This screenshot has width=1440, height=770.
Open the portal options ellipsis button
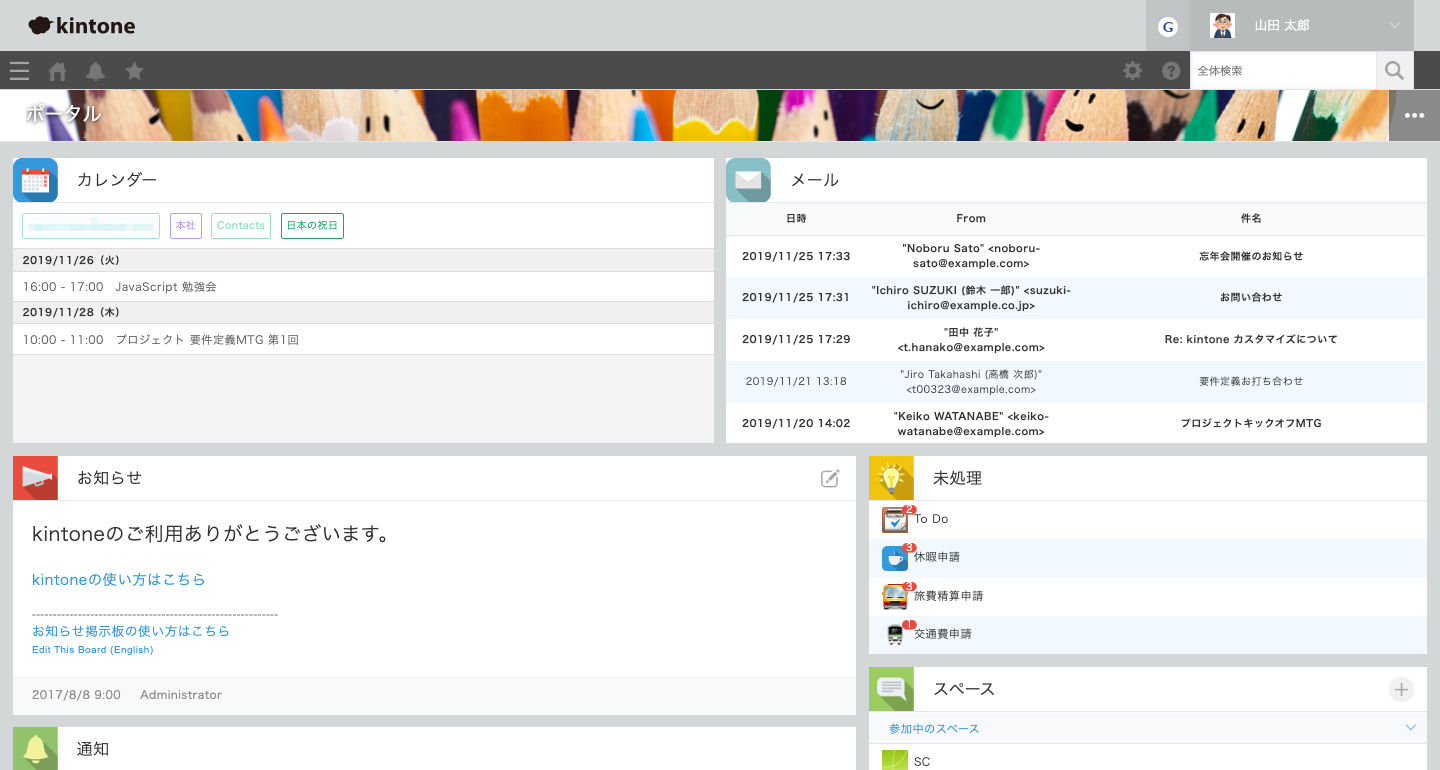point(1414,116)
